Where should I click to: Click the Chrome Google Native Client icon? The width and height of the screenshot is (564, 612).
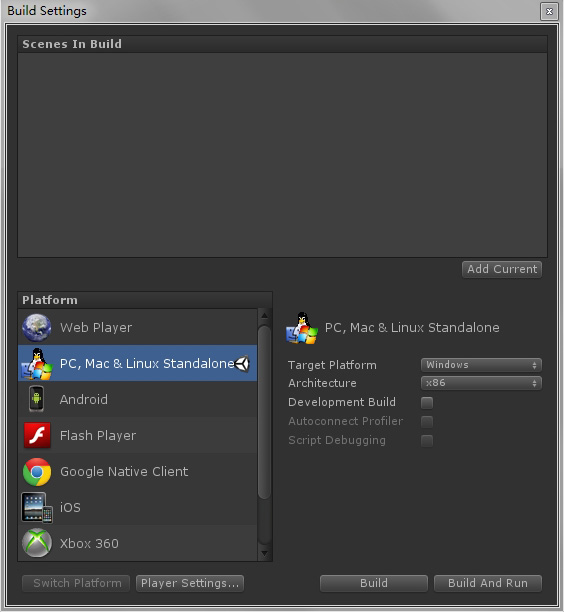pyautogui.click(x=37, y=471)
